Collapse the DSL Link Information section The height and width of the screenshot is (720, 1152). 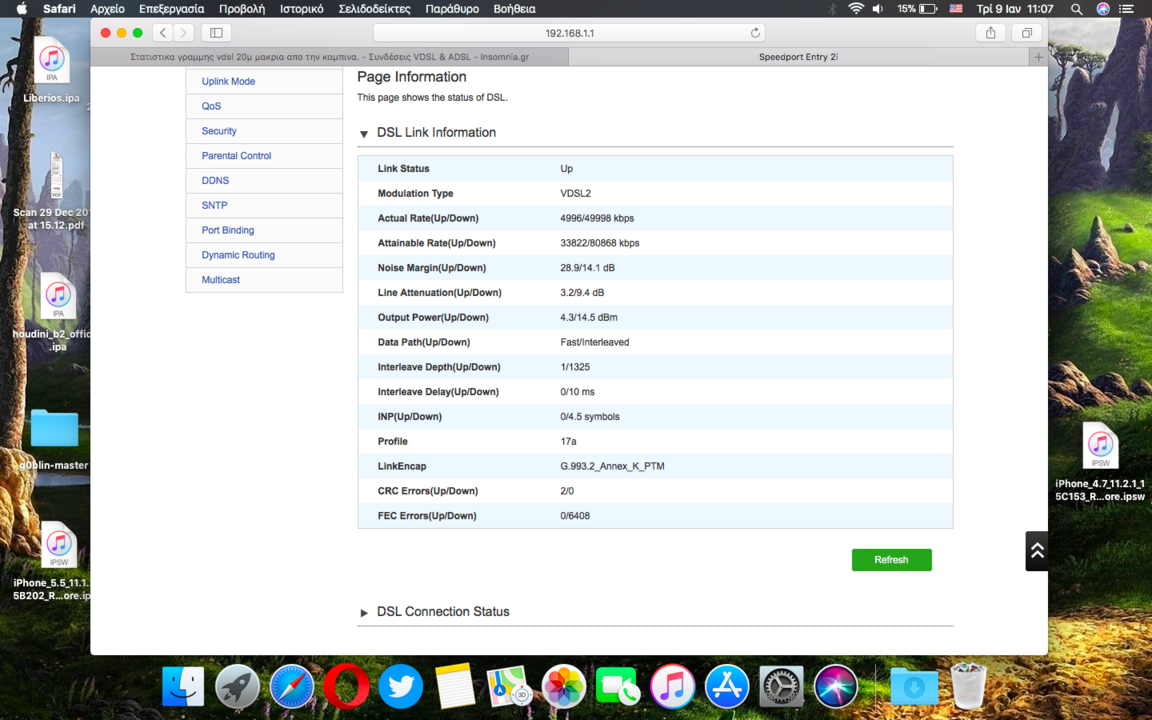tap(364, 134)
